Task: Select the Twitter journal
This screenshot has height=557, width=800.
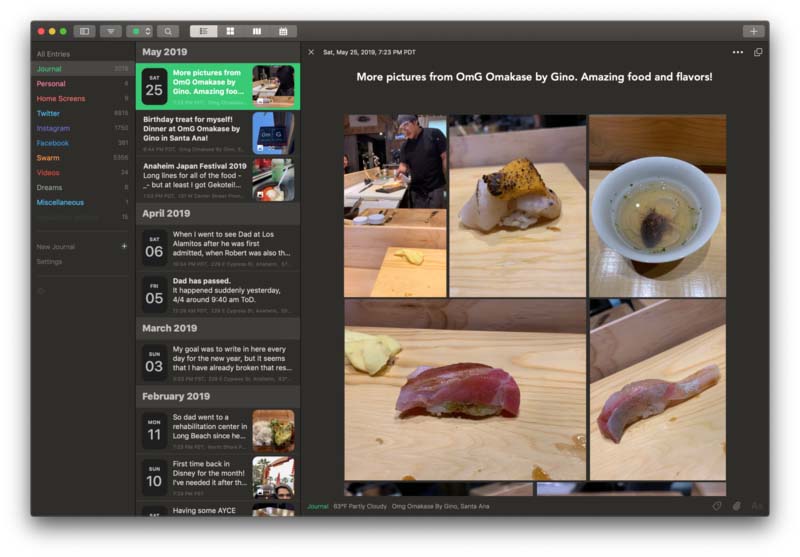Action: coord(83,113)
